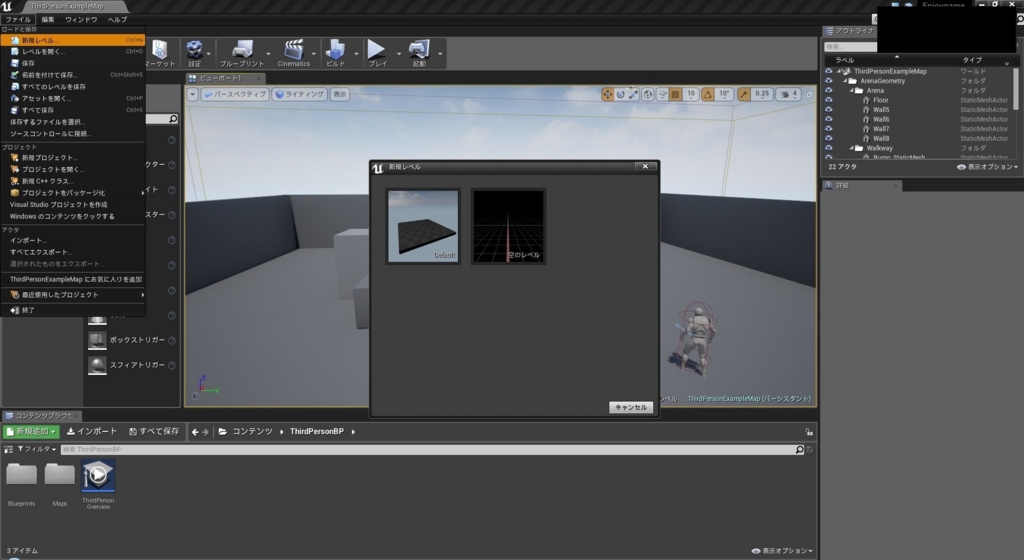
Task: Toggle the sources panel icon beside Filters
Action: point(8,450)
